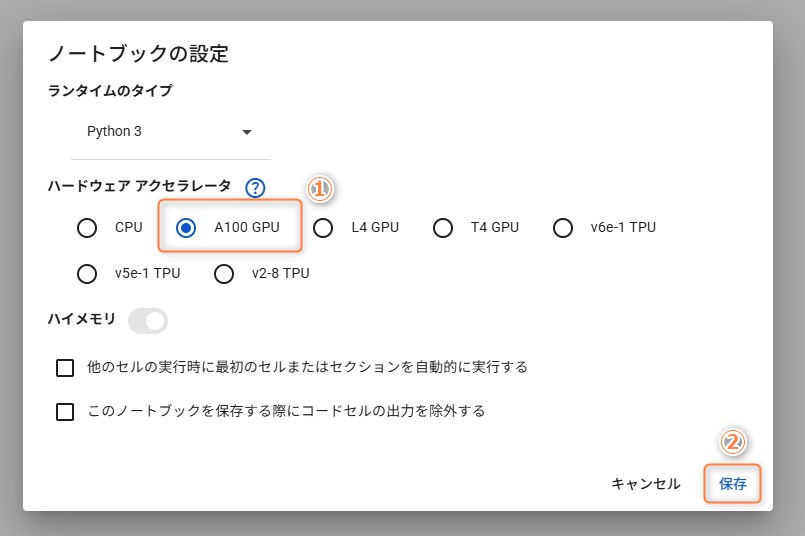Click the キャンセル button

coord(645,484)
